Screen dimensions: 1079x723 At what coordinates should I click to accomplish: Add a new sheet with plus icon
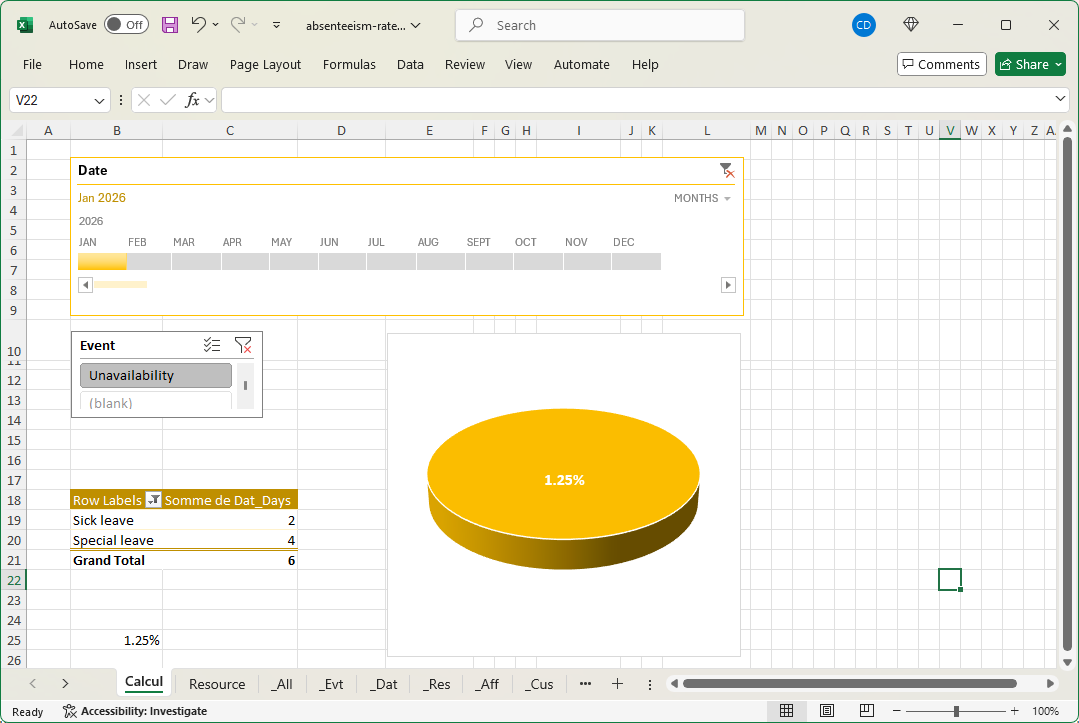617,684
